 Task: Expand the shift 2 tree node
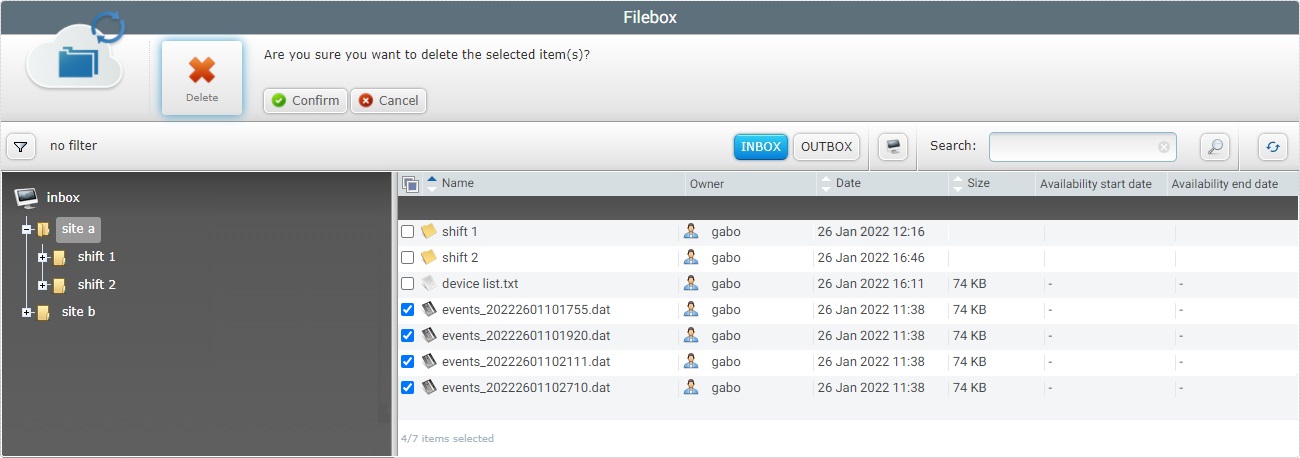tap(43, 285)
